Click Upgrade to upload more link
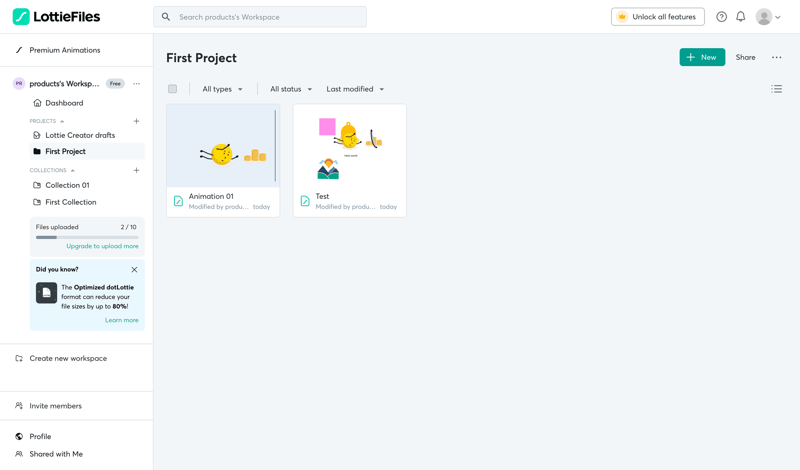The image size is (800, 470). [x=102, y=246]
